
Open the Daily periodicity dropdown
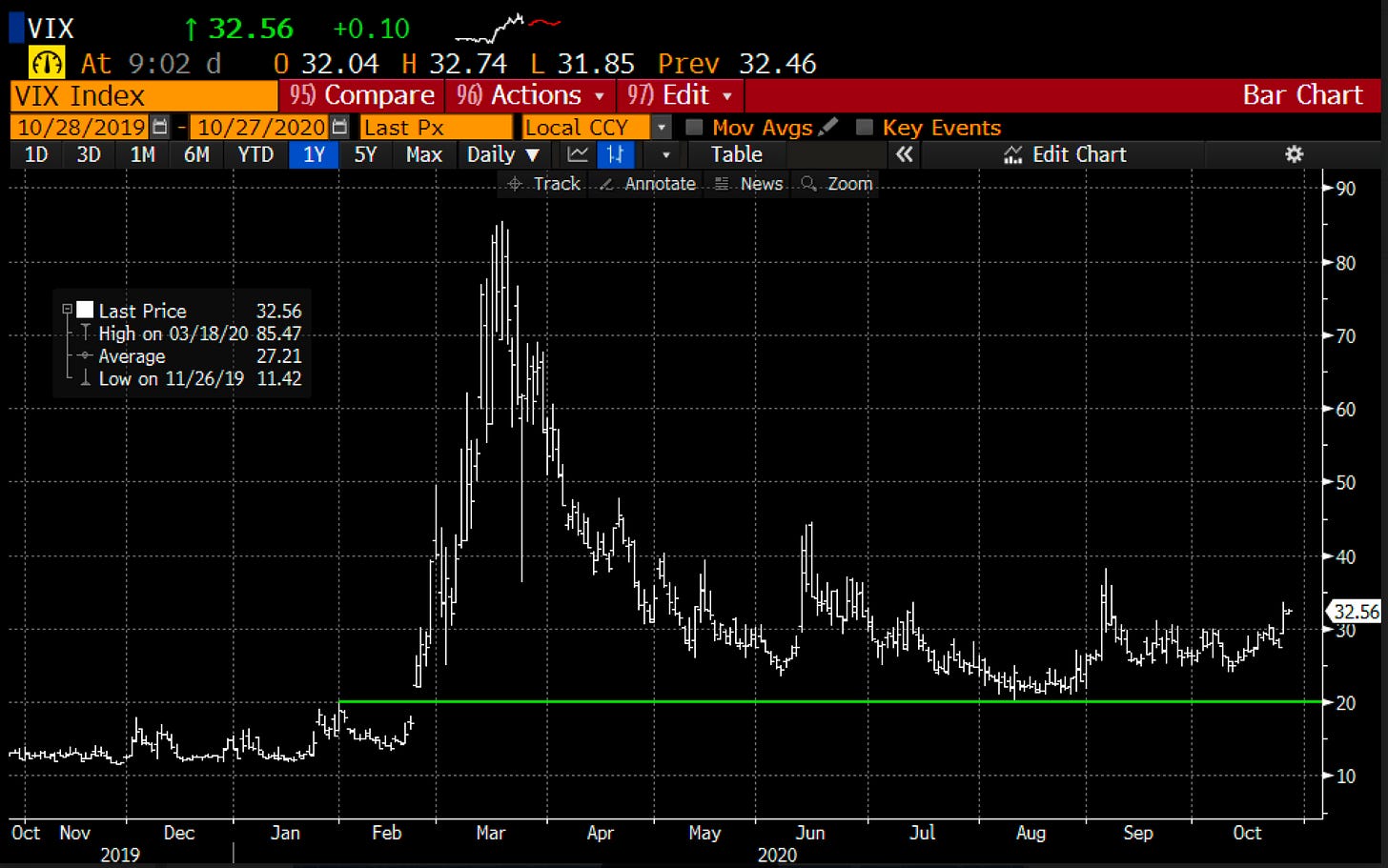[x=502, y=154]
